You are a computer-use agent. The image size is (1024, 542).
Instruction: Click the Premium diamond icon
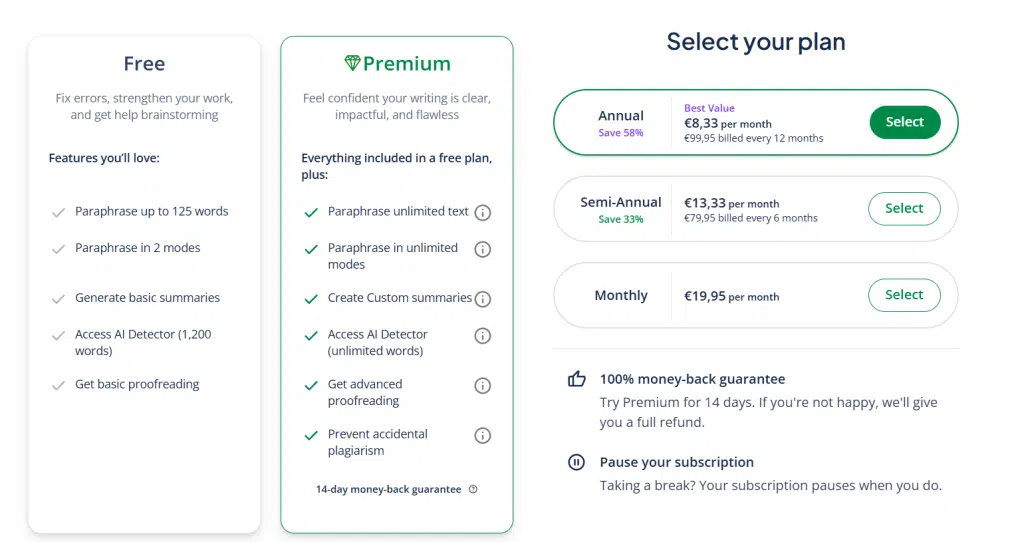353,63
